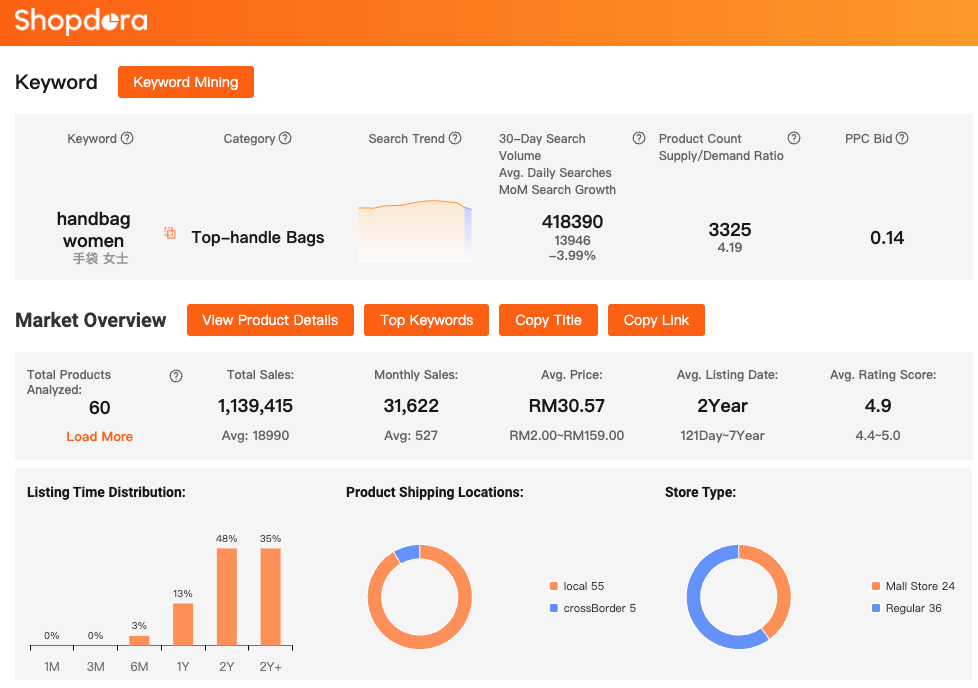Toggle the Mall Store legend item
This screenshot has height=688, width=978.
click(x=913, y=586)
